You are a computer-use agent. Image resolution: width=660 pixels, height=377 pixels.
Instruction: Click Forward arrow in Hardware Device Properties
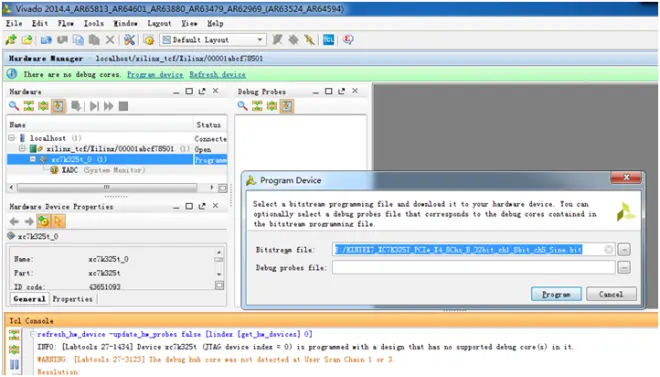pyautogui.click(x=29, y=221)
